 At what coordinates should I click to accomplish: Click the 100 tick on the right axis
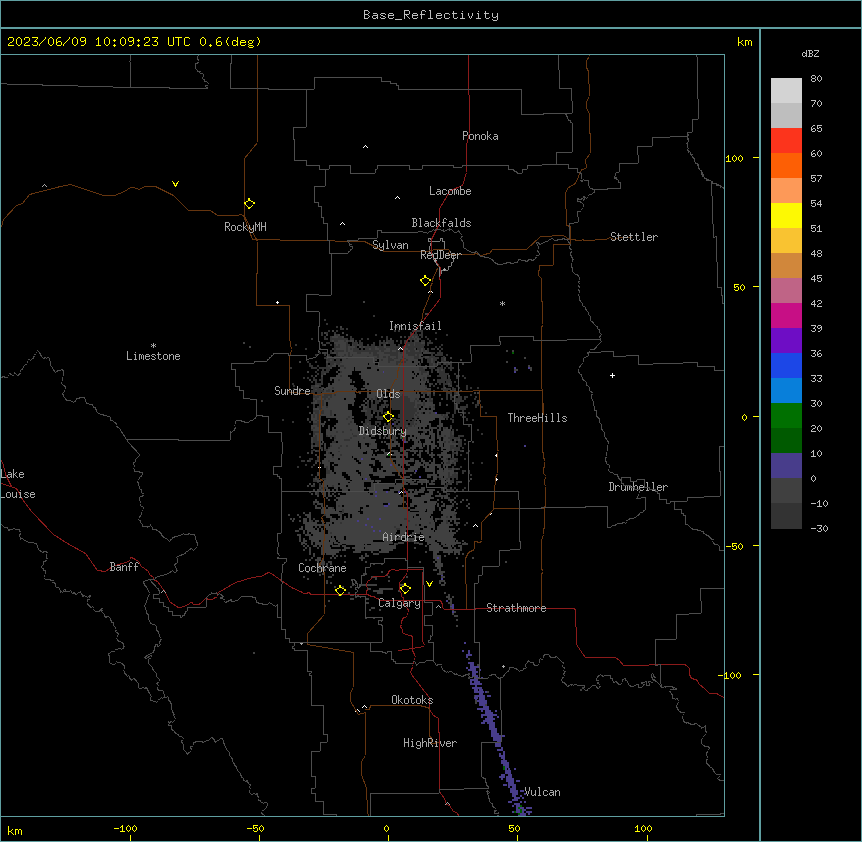point(734,158)
